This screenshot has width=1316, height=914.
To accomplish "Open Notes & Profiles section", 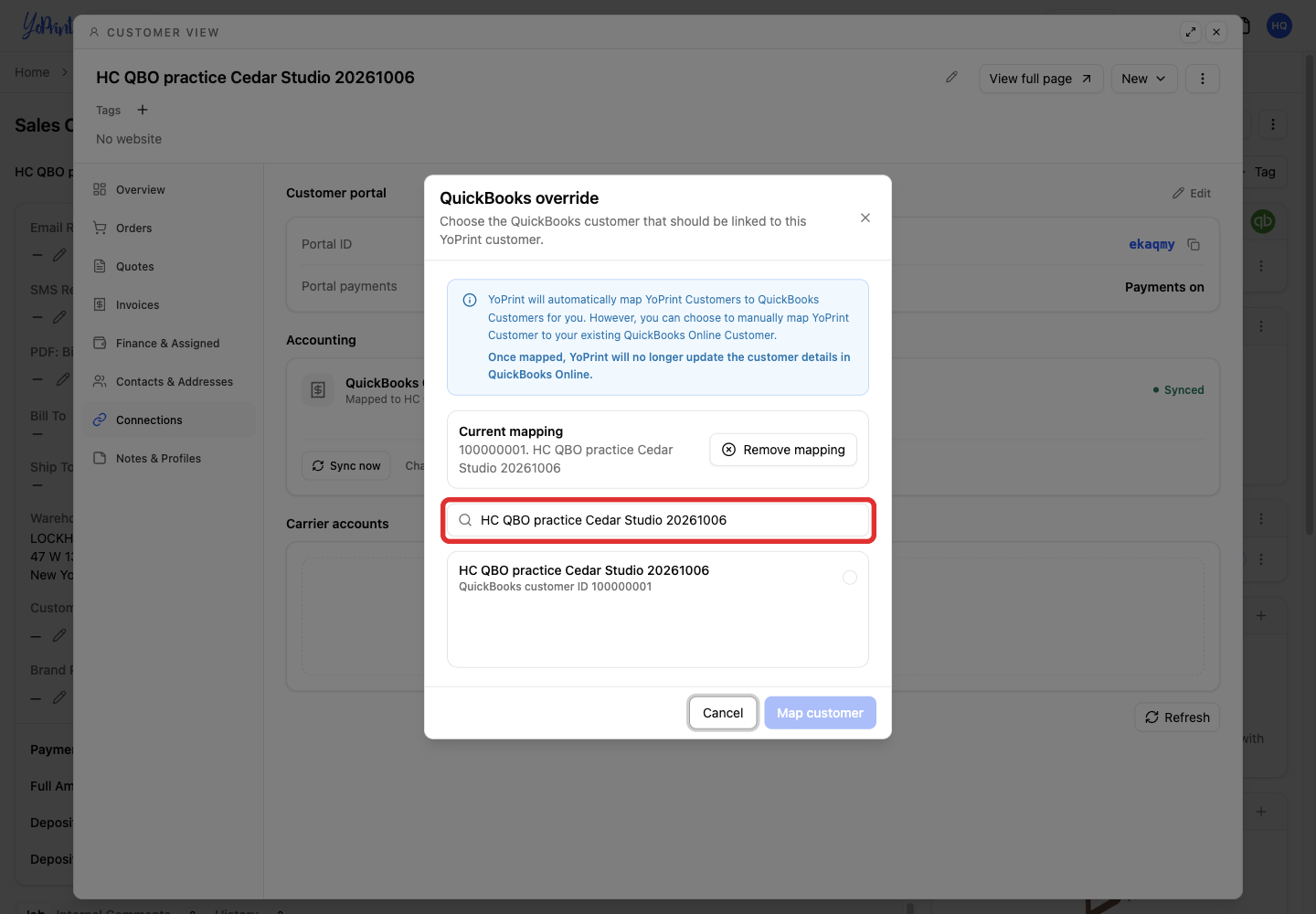I will coord(168,459).
